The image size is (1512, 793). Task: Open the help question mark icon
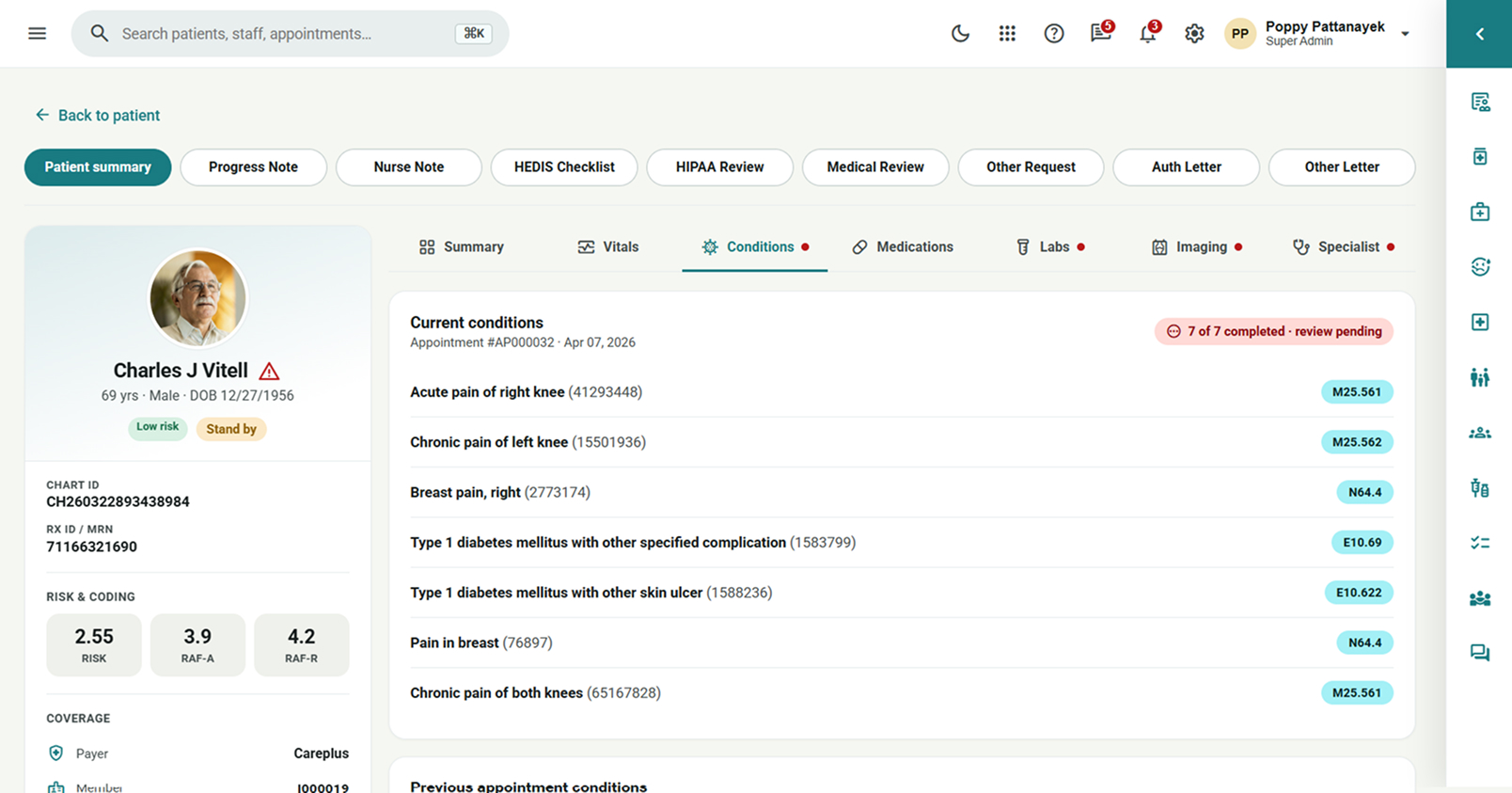tap(1054, 34)
